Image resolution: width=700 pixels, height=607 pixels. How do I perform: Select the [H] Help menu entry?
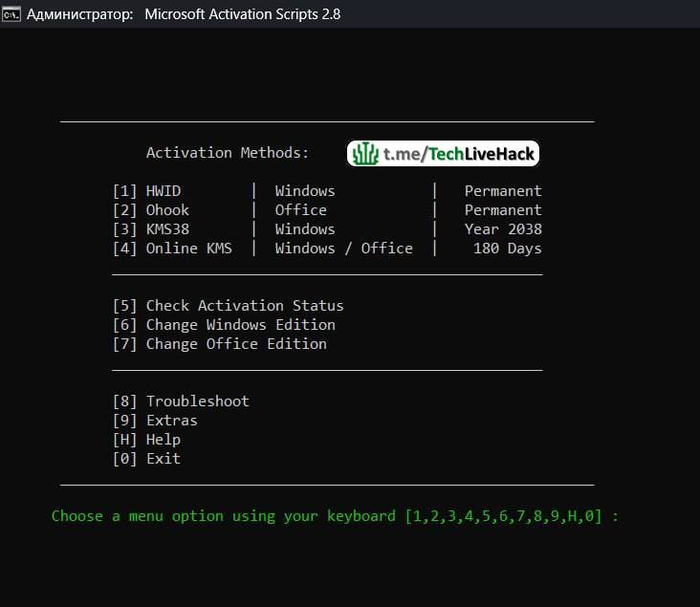point(146,440)
